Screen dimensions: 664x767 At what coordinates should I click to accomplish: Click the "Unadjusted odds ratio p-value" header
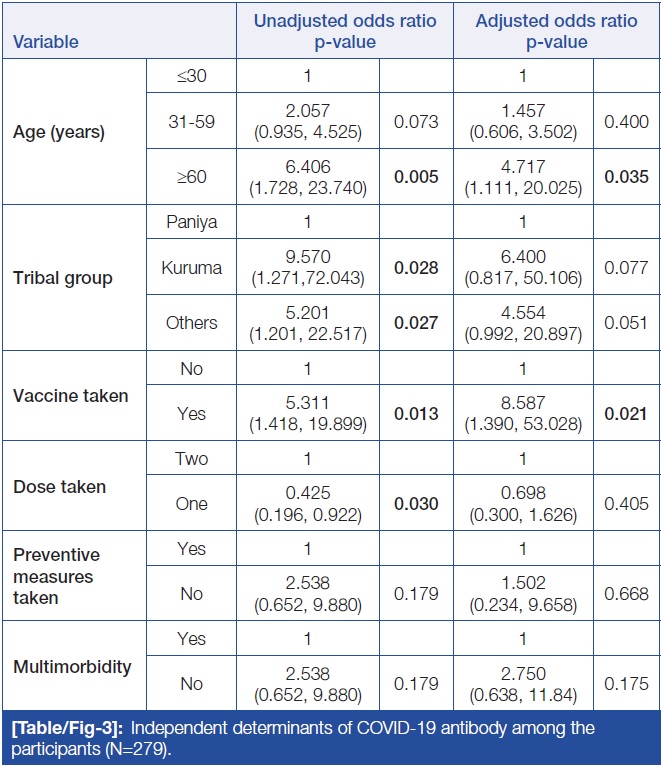coord(343,32)
